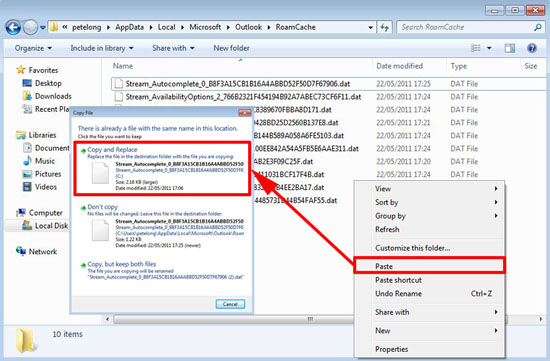Open Videos library
The height and width of the screenshot is (361, 550).
coord(40,187)
